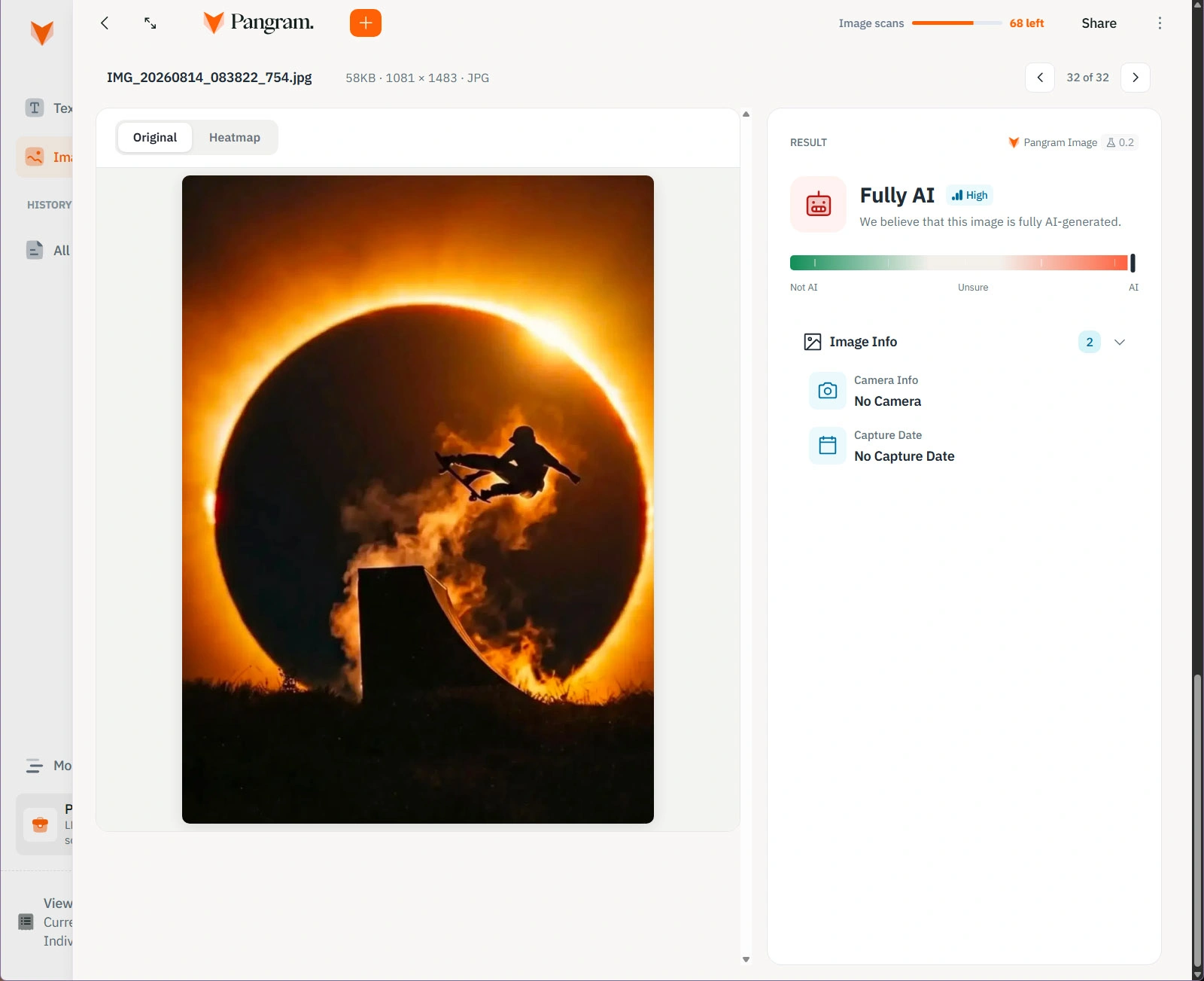Go to the previous image result
1204x981 pixels.
1040,78
